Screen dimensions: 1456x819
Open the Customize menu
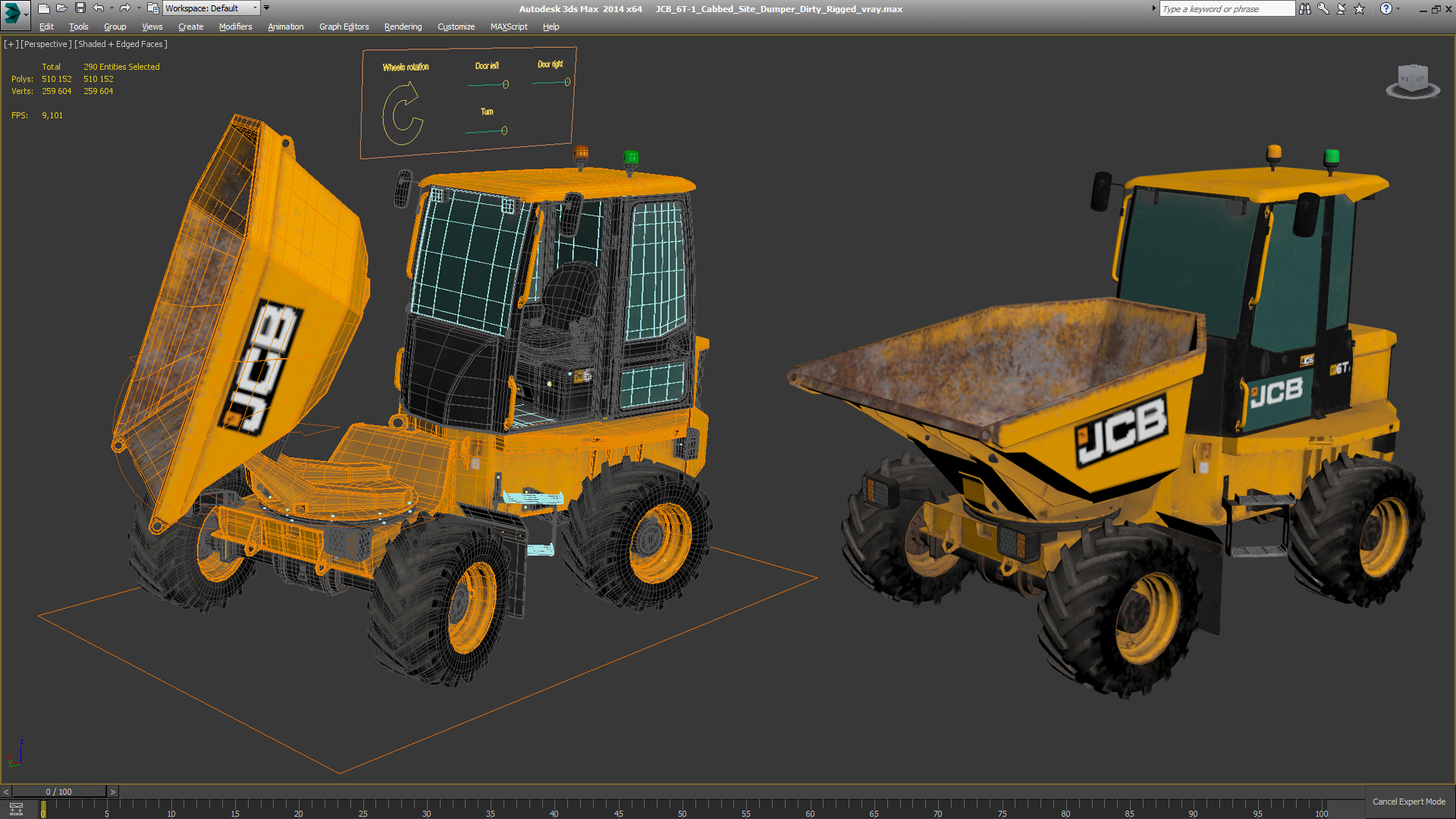[x=457, y=27]
